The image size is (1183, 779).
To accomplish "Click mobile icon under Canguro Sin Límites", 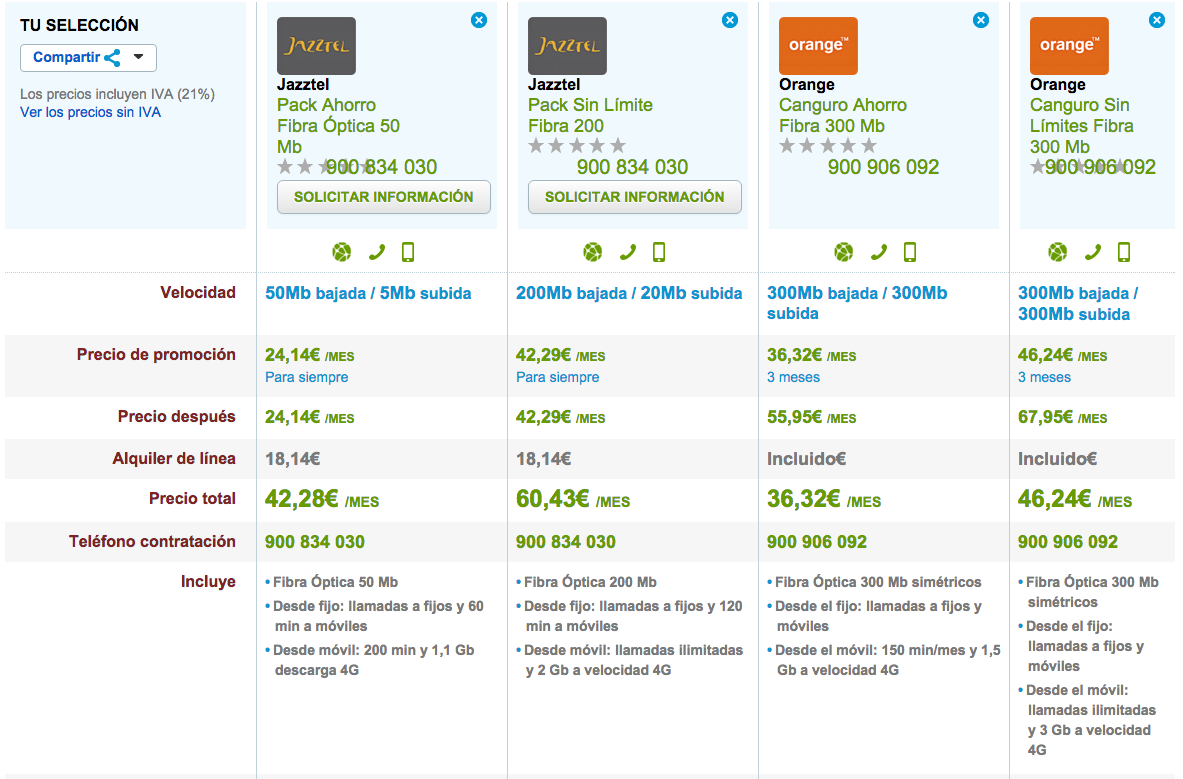I will 1124,252.
